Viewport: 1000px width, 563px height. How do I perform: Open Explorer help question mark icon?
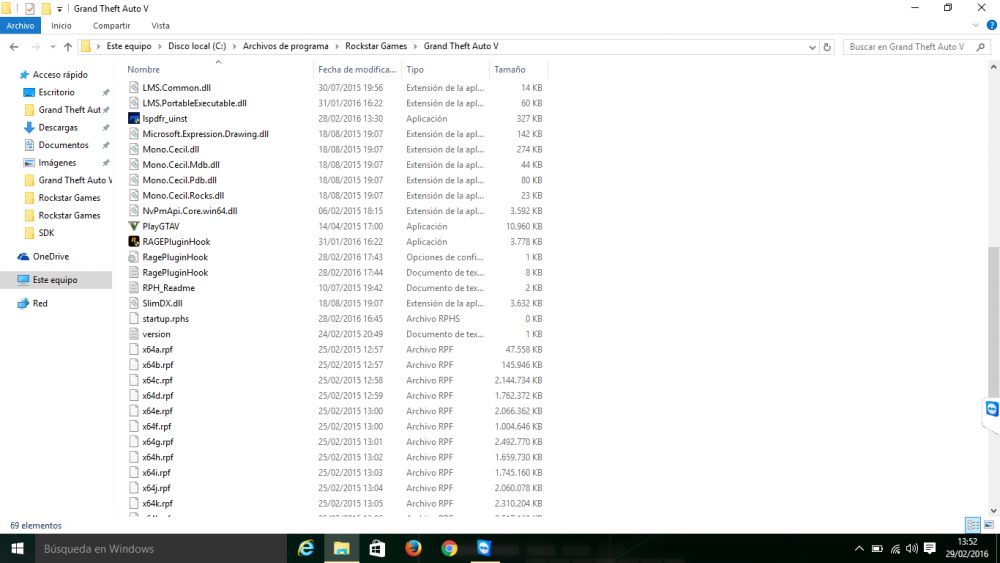[992, 26]
